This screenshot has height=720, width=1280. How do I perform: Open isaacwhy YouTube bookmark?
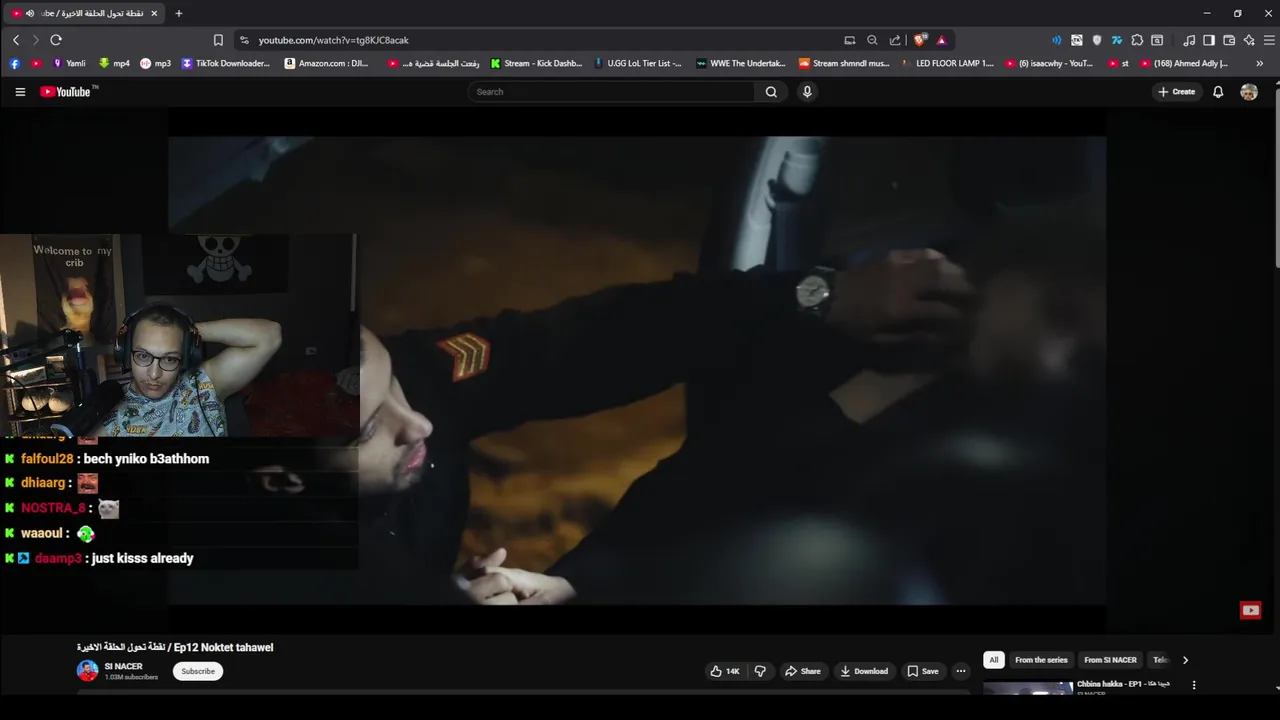click(x=1049, y=63)
